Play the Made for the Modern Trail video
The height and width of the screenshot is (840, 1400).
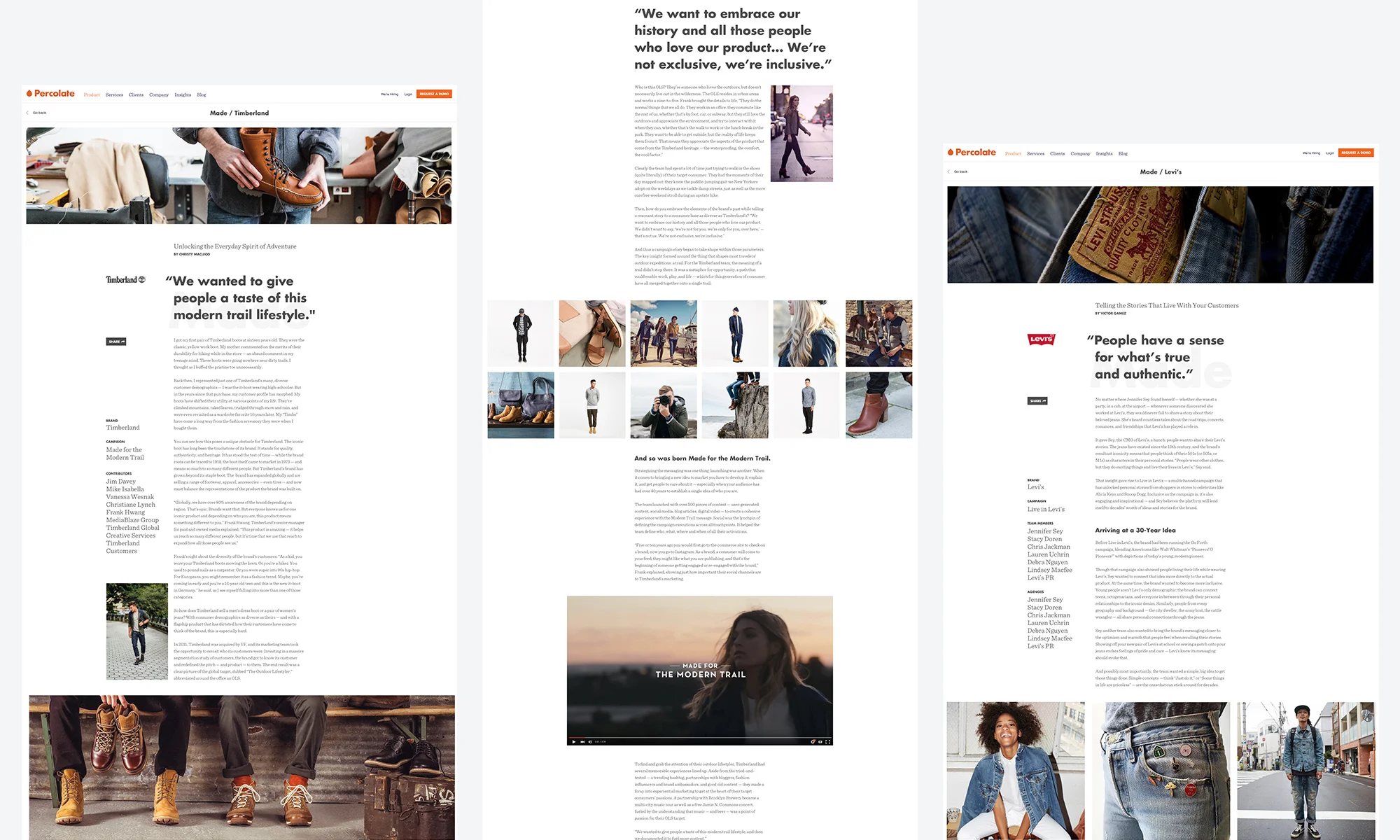point(574,741)
